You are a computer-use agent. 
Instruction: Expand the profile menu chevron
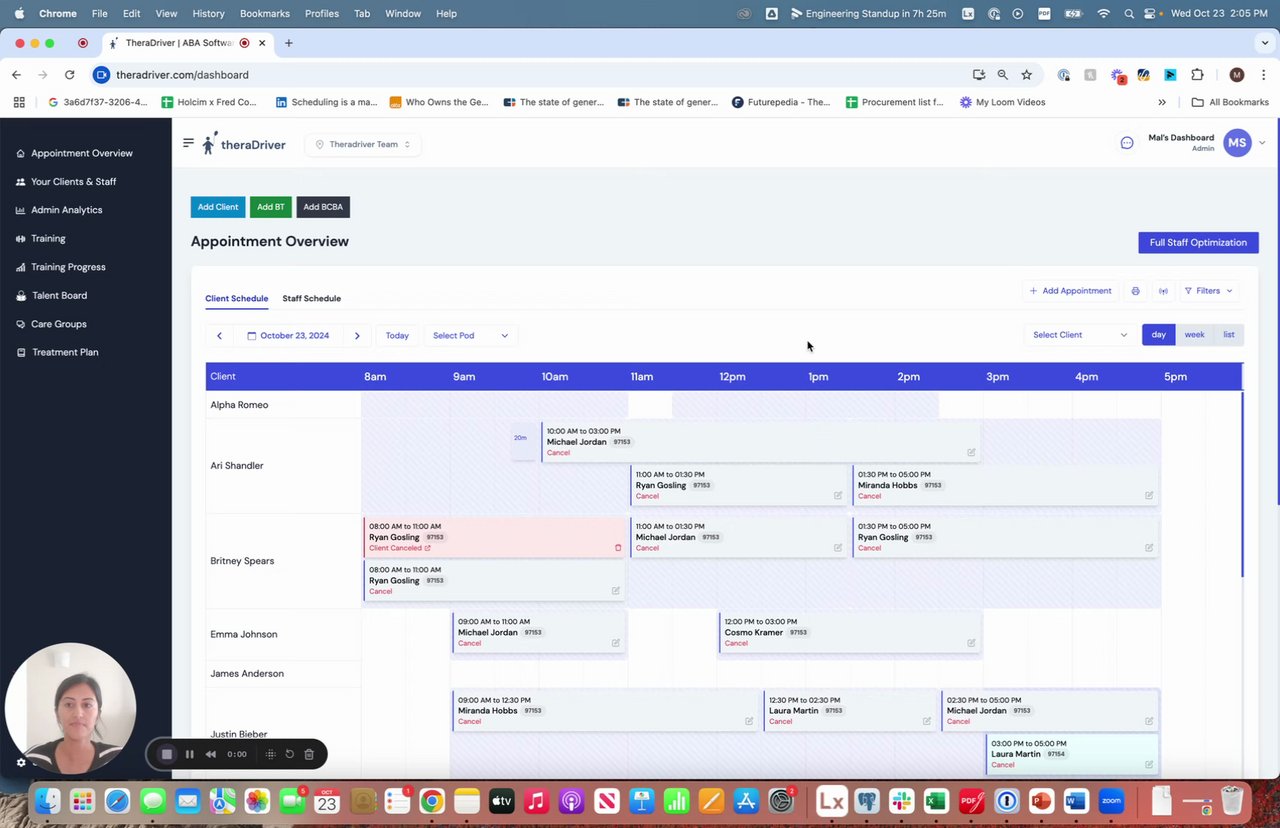pyautogui.click(x=1262, y=143)
